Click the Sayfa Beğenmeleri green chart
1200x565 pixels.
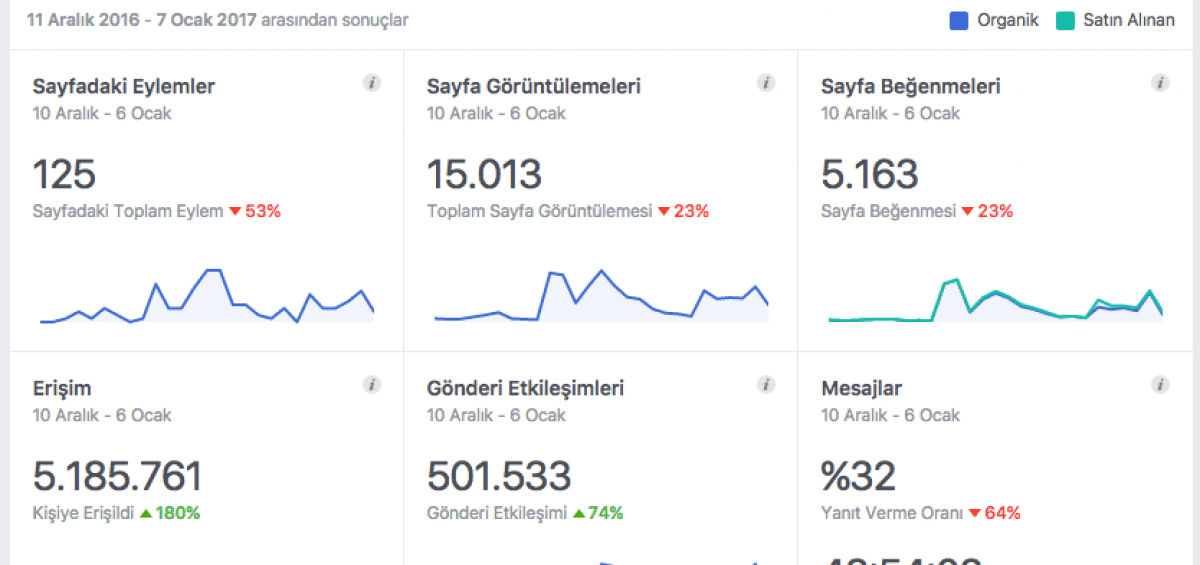995,302
